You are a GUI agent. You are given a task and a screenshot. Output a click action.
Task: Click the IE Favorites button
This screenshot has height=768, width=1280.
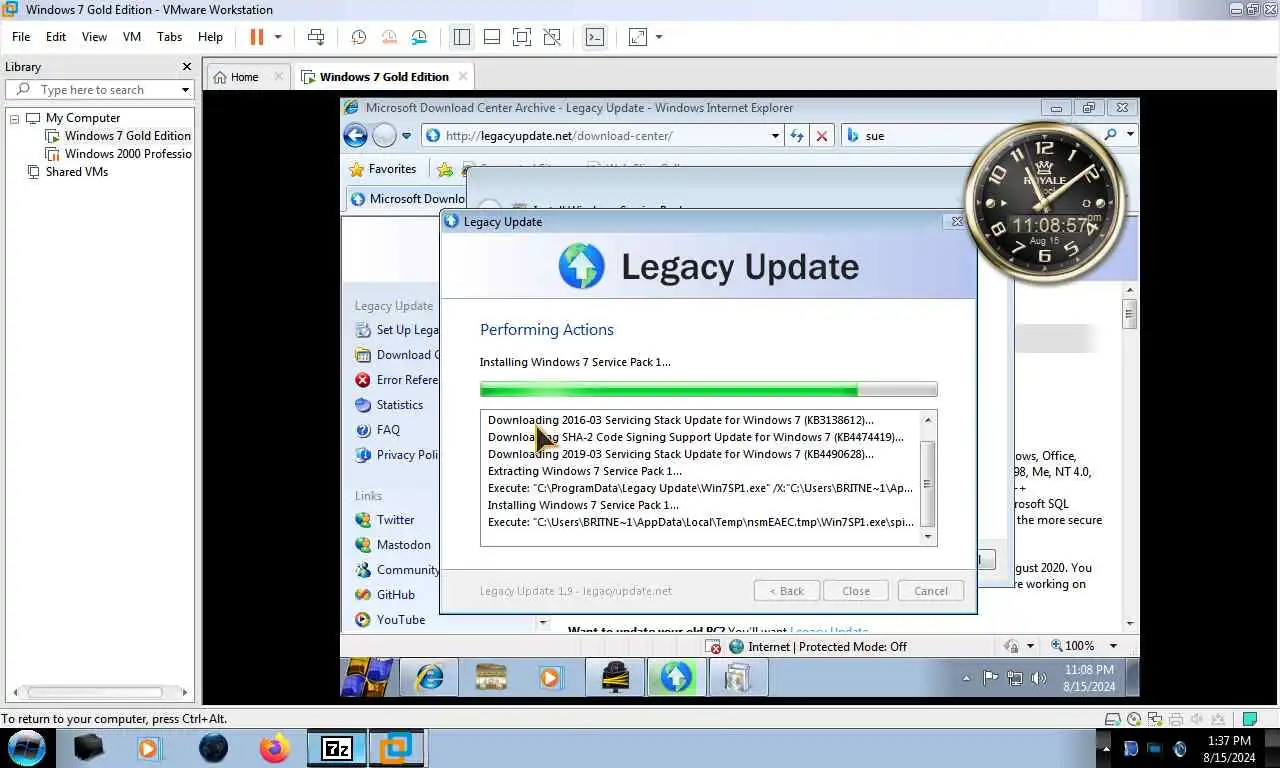click(x=382, y=169)
